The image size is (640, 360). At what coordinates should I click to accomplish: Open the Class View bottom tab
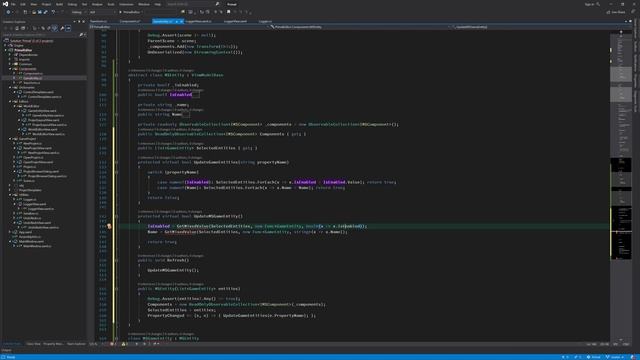click(x=33, y=344)
